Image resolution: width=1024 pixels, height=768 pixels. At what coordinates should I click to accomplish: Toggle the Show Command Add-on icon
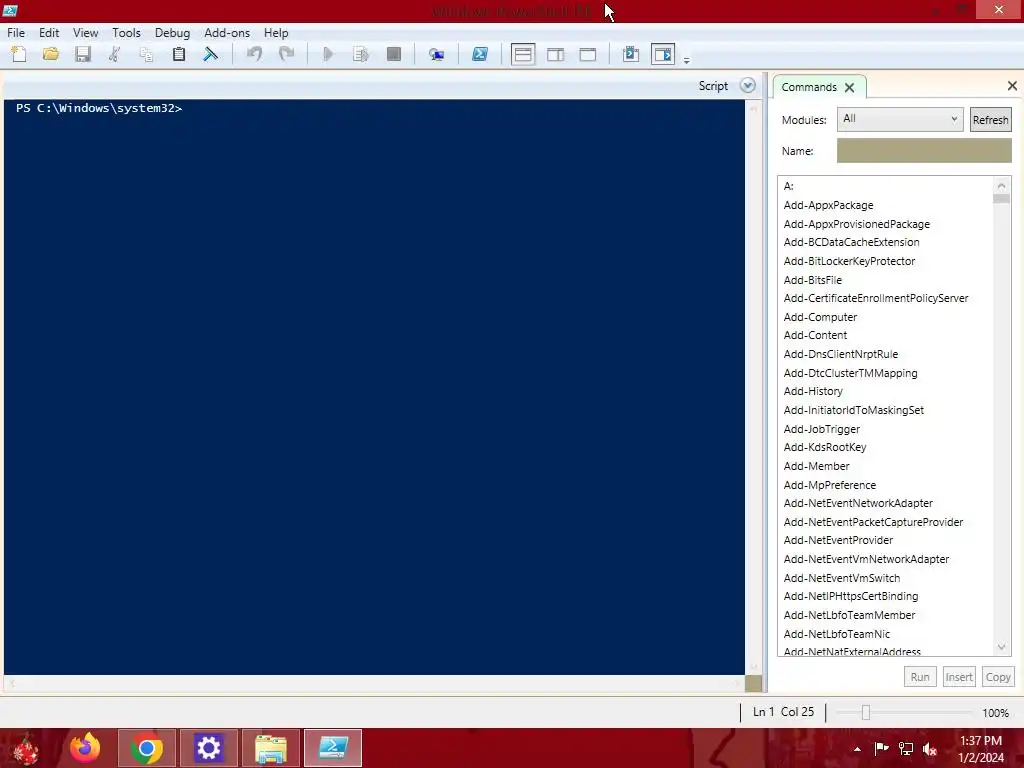[663, 54]
